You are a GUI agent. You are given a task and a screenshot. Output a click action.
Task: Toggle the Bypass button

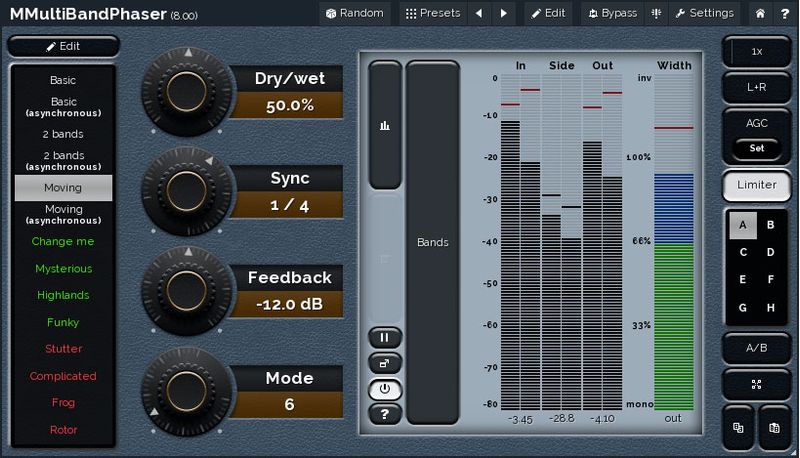(613, 13)
